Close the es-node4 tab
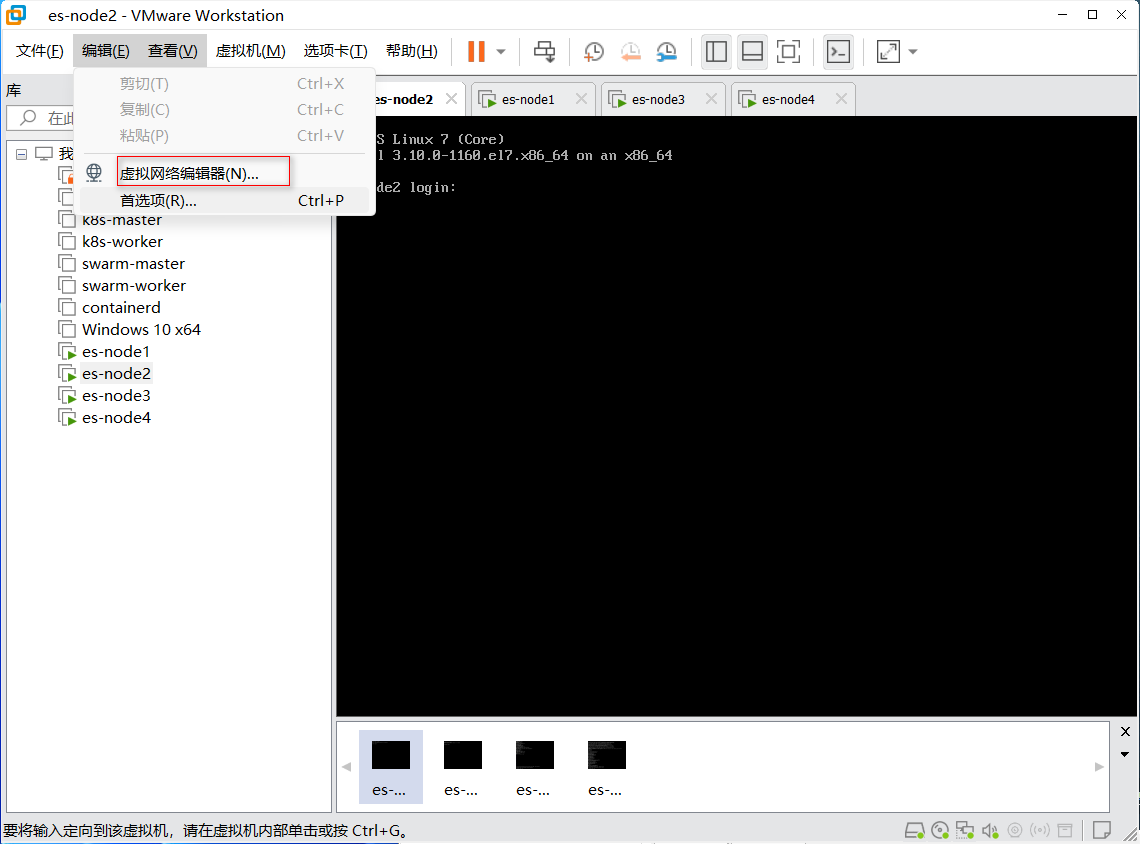The height and width of the screenshot is (844, 1140). point(841,99)
